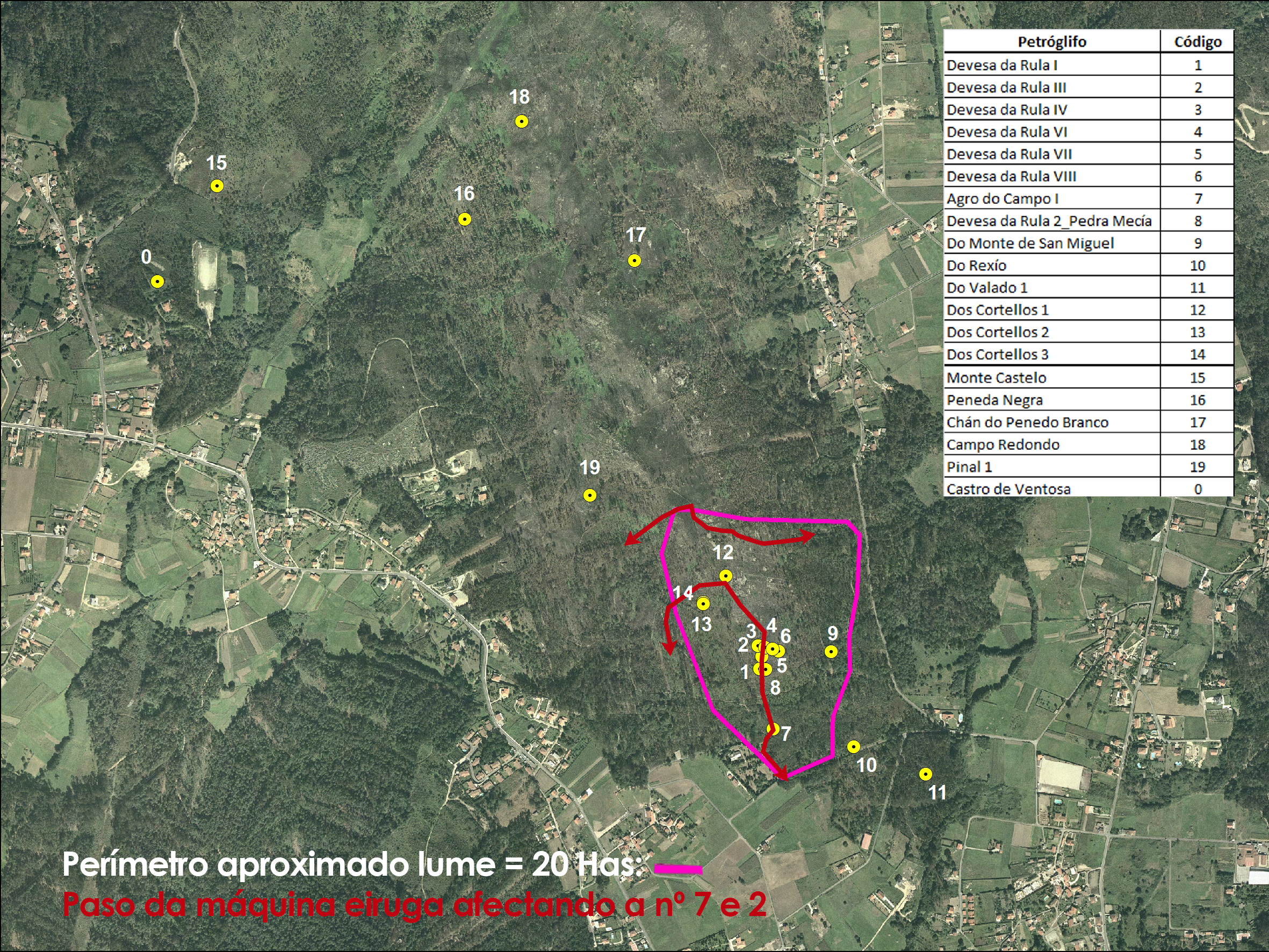Viewport: 1269px width, 952px height.
Task: Click yellow marker 13 below label 14
Action: pos(703,604)
